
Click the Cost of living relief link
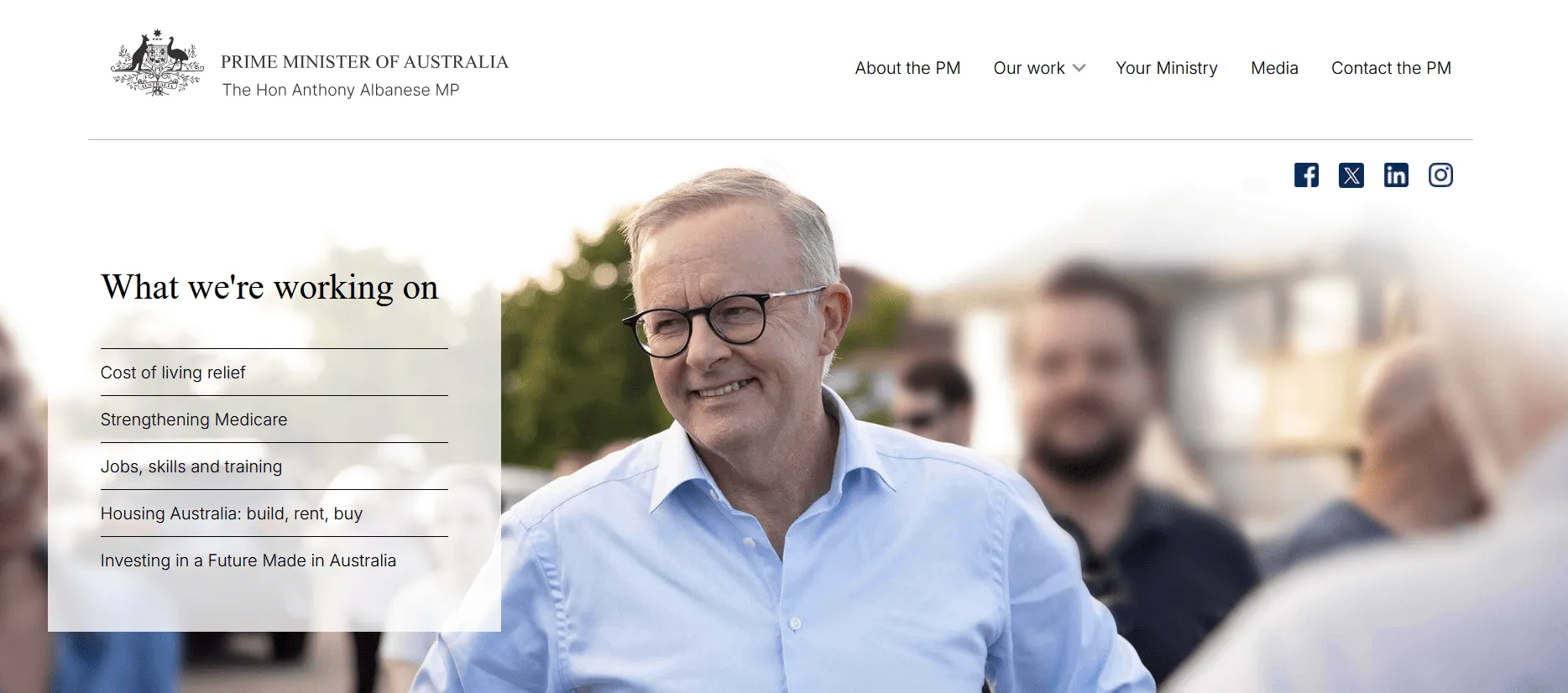(x=173, y=373)
